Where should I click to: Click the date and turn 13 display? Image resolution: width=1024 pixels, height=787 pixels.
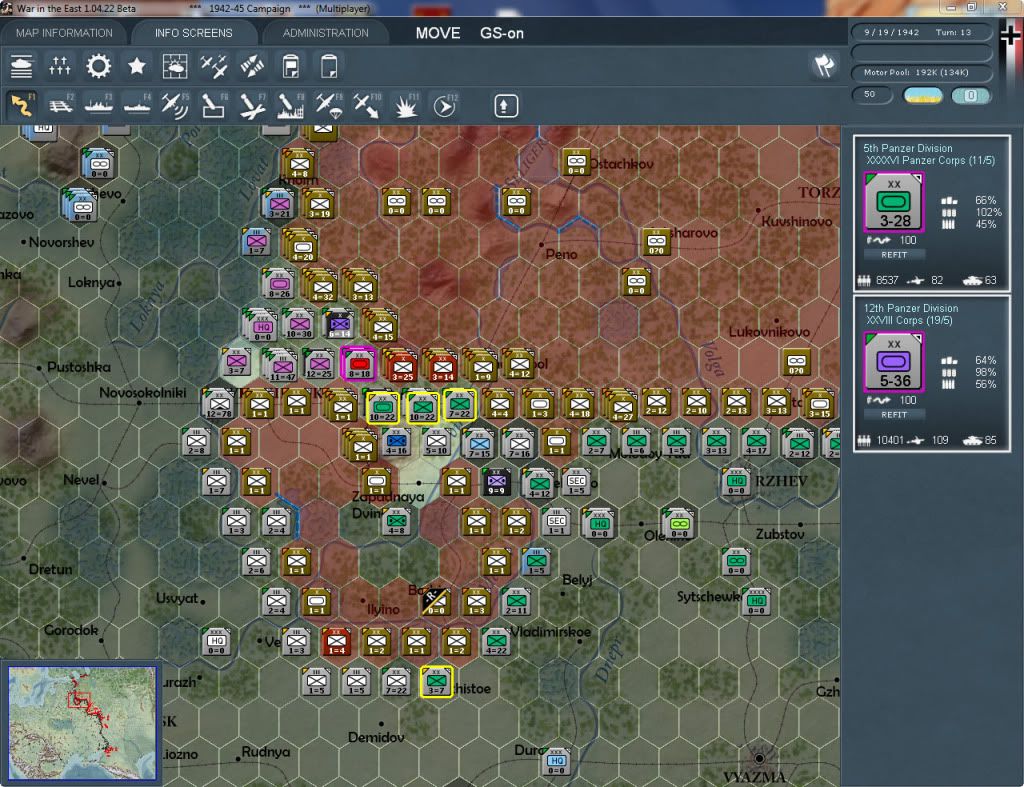pyautogui.click(x=921, y=32)
